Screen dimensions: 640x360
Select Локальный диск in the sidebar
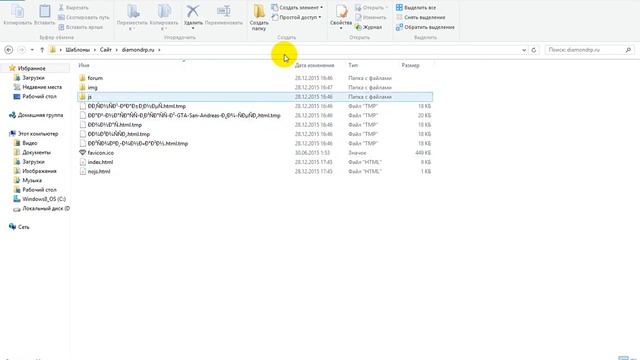click(46, 209)
